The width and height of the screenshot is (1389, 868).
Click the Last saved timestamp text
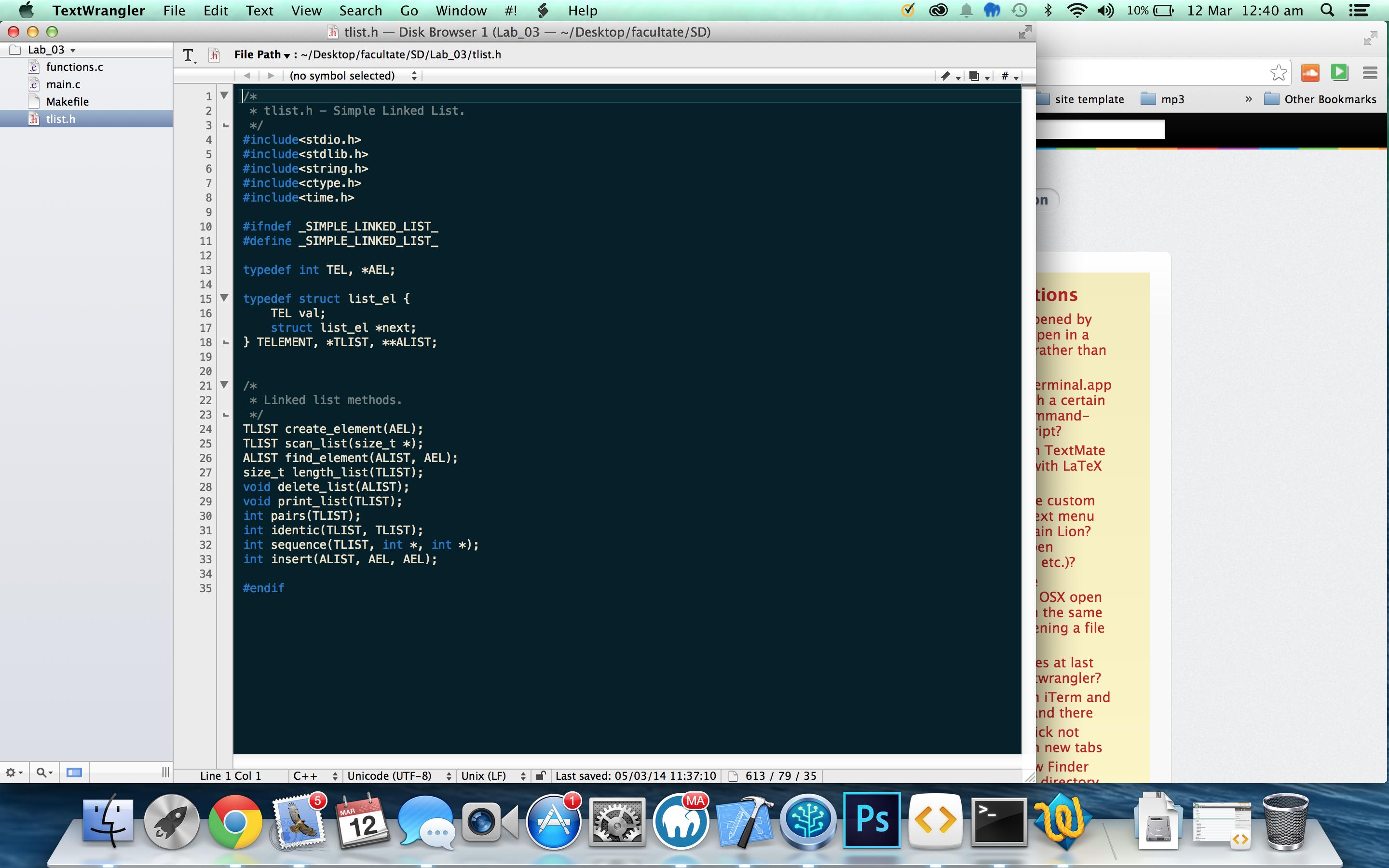(635, 776)
